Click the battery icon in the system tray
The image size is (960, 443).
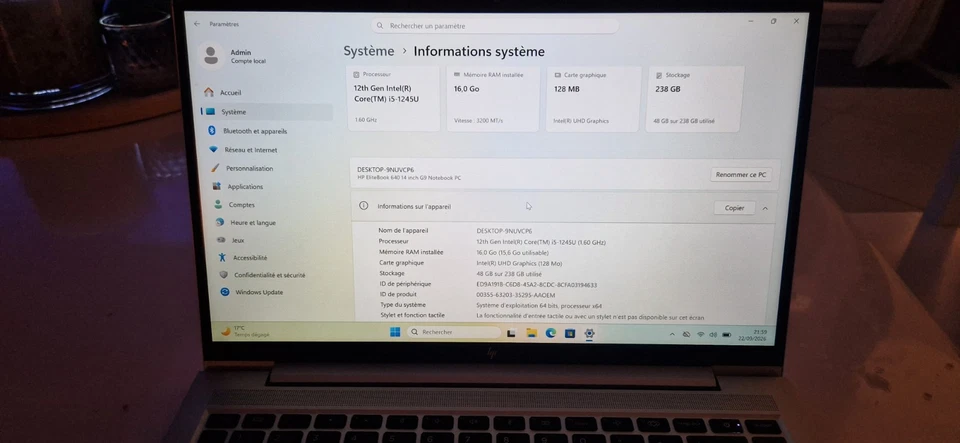727,335
